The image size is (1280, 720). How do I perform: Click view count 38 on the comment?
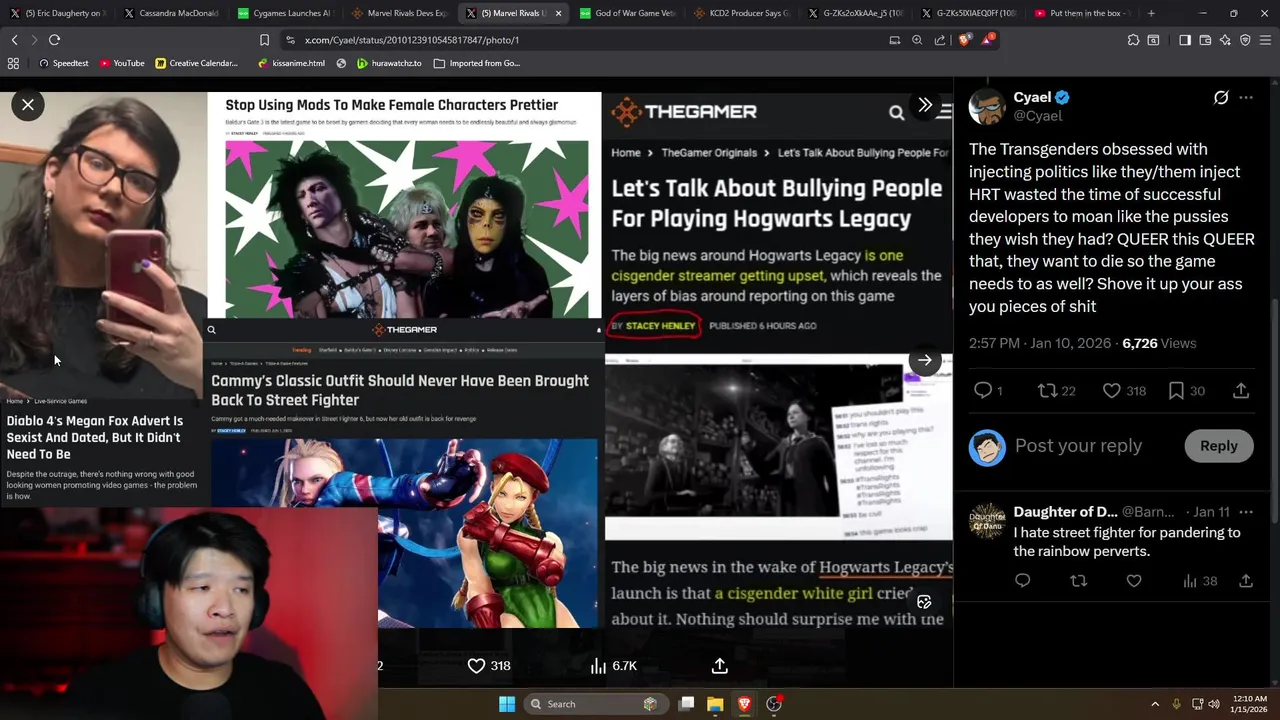click(x=1200, y=580)
